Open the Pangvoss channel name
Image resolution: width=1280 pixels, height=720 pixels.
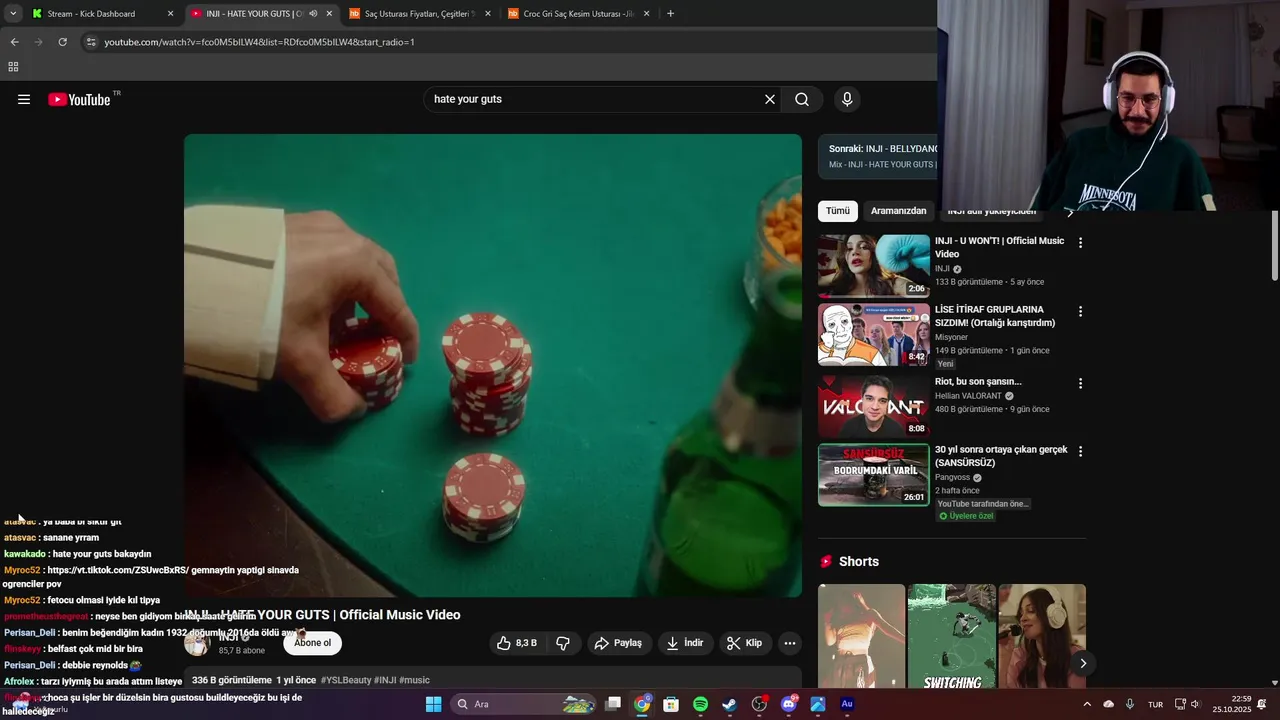(x=952, y=477)
